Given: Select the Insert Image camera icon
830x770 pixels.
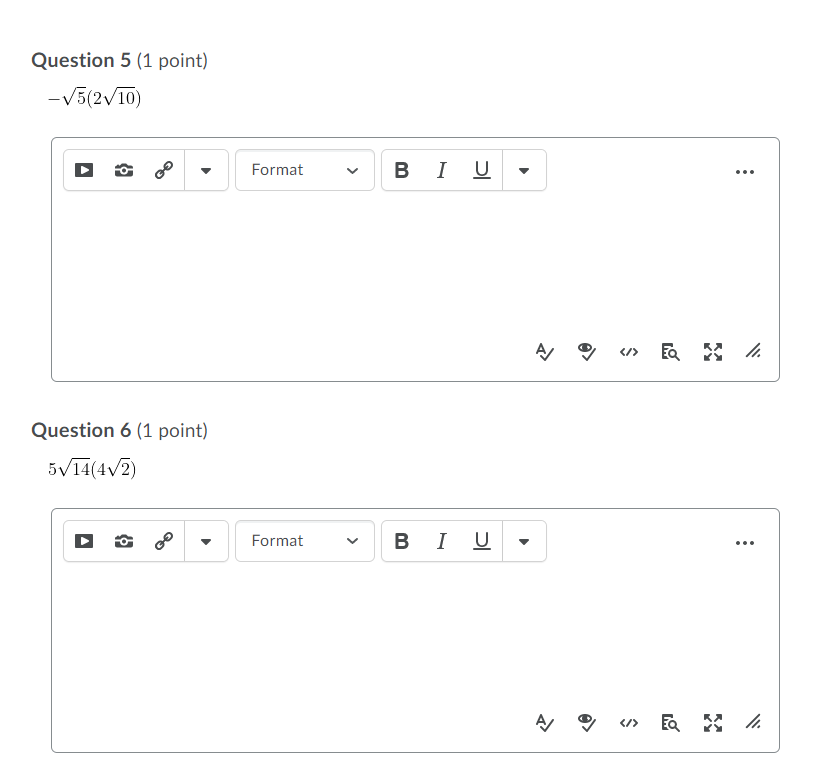Looking at the screenshot, I should point(123,170).
